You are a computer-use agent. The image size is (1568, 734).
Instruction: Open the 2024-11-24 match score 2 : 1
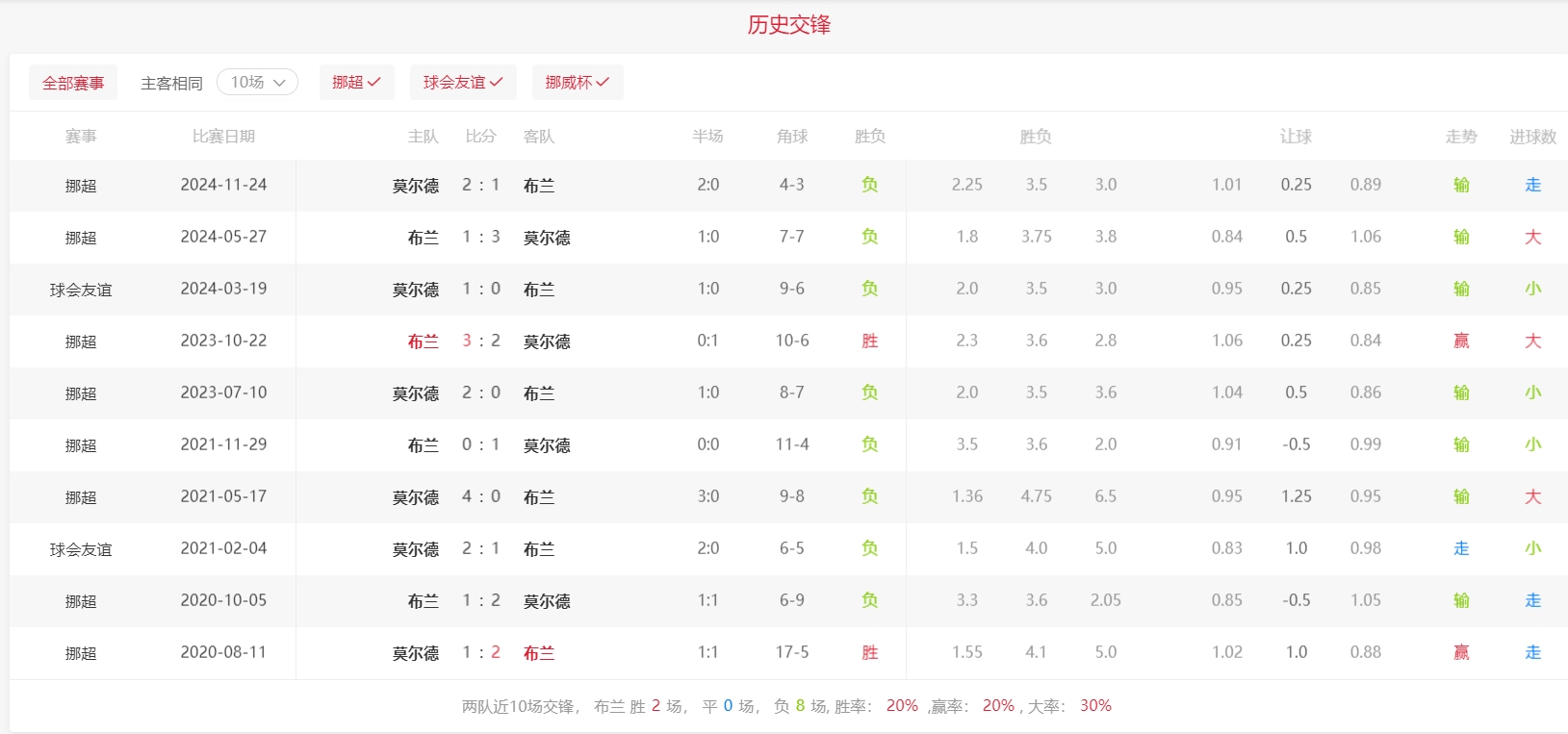[x=481, y=185]
